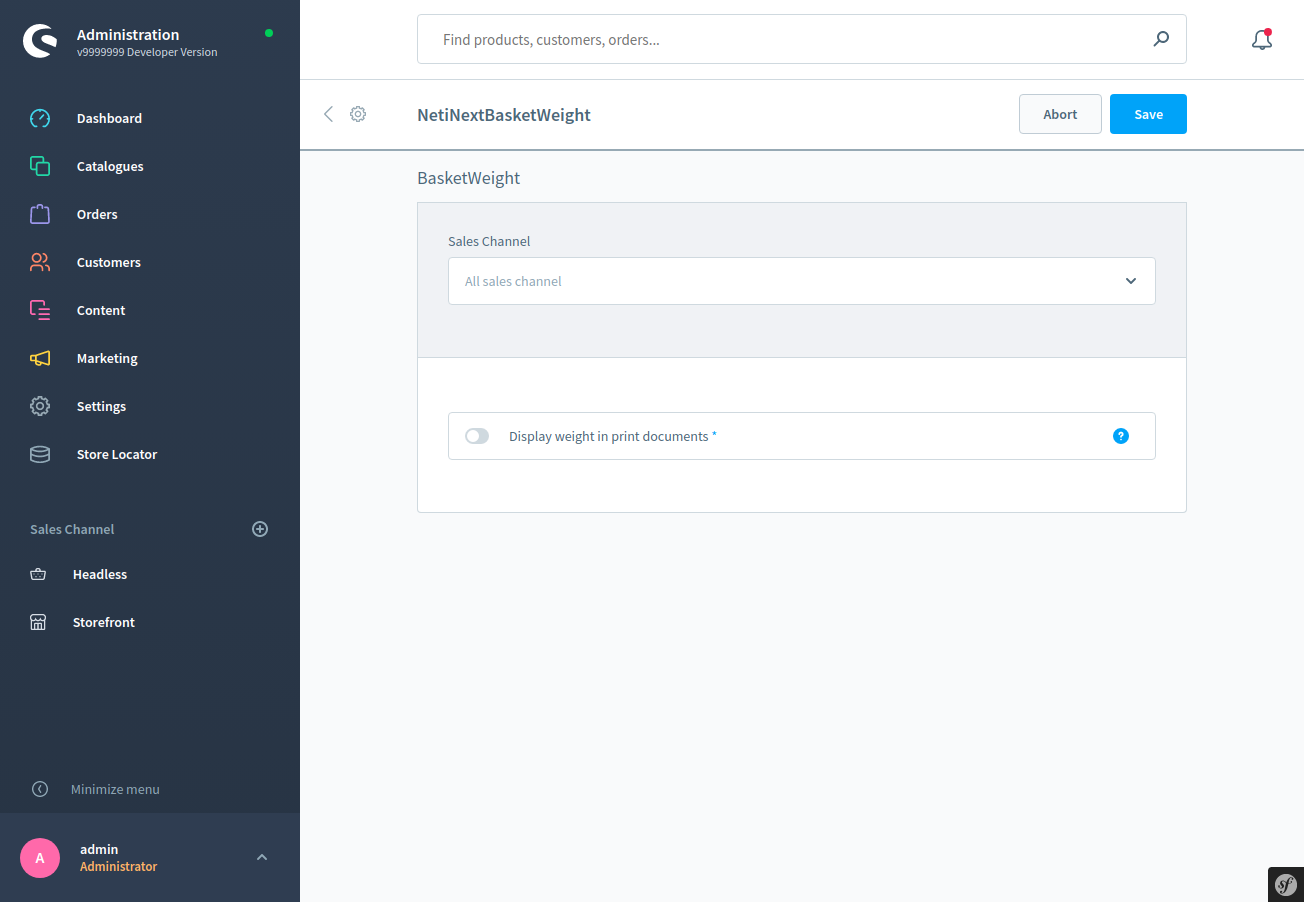Open the Dashboard menu item
The image size is (1304, 902).
[x=109, y=118]
